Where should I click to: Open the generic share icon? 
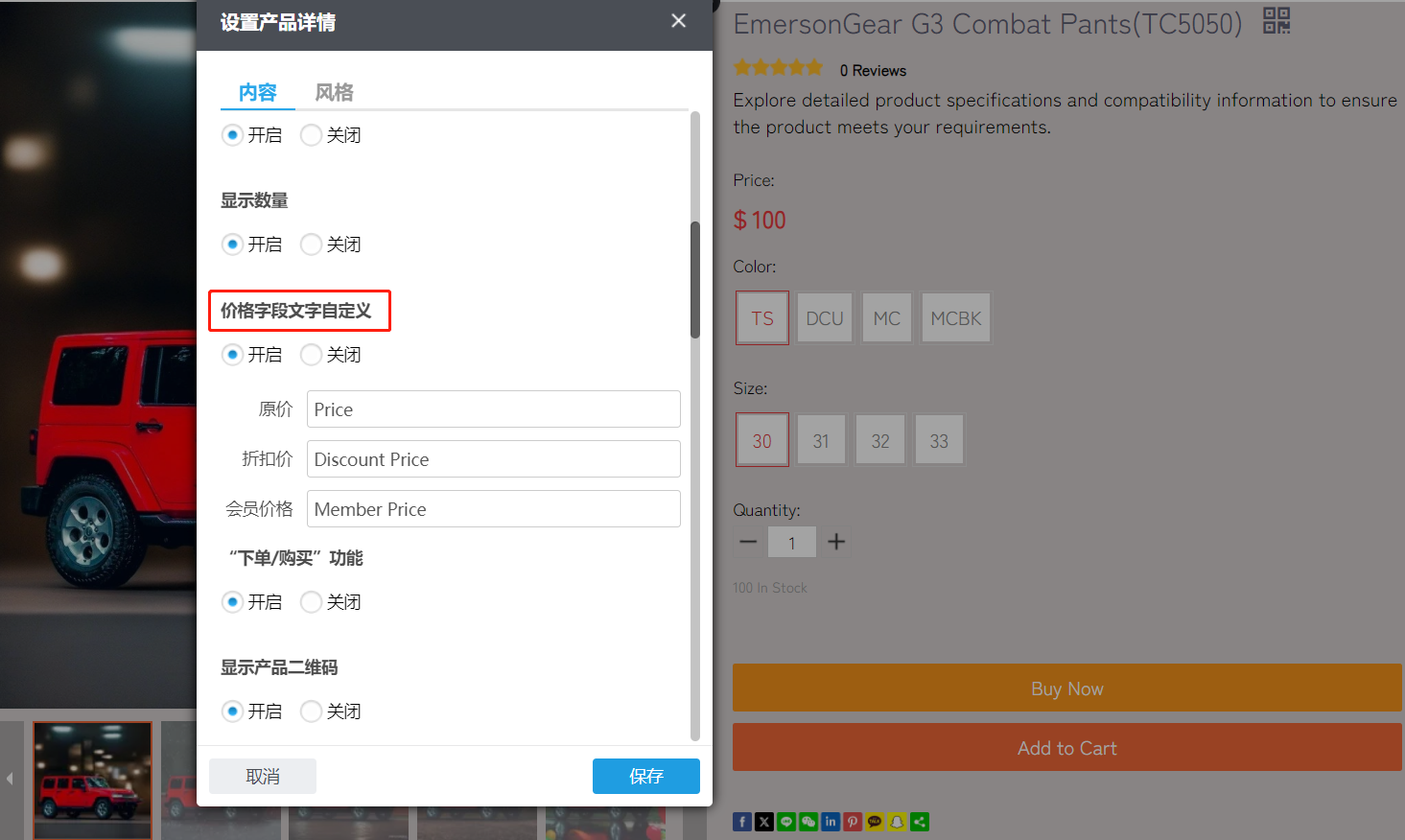click(919, 822)
